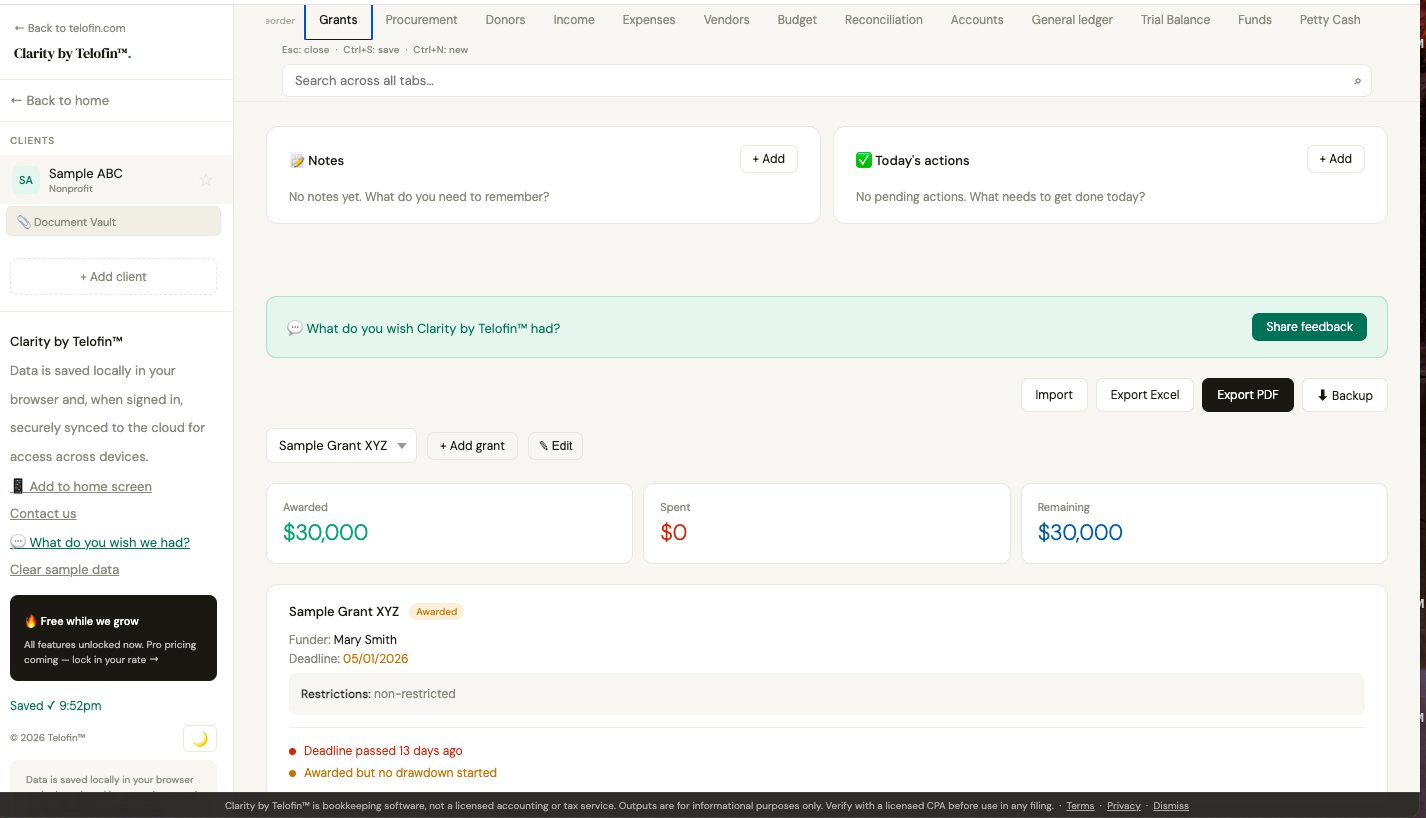Click + Add grant
This screenshot has width=1426, height=818.
click(x=472, y=446)
